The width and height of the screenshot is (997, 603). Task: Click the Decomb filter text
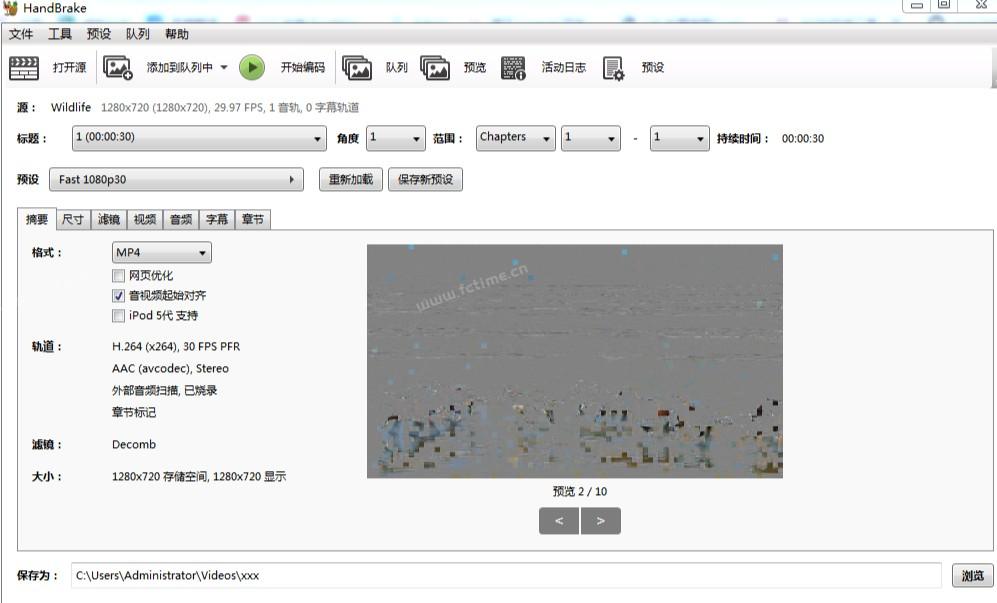pyautogui.click(x=134, y=445)
